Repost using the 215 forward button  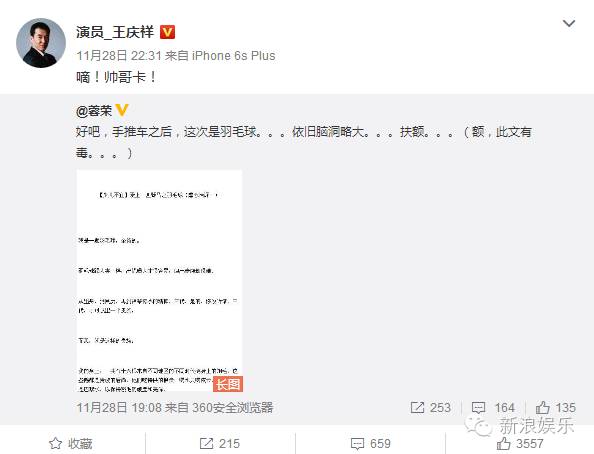[x=220, y=443]
